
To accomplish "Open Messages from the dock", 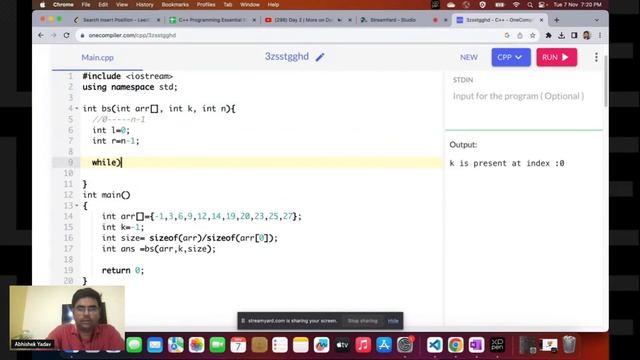I will point(134,345).
